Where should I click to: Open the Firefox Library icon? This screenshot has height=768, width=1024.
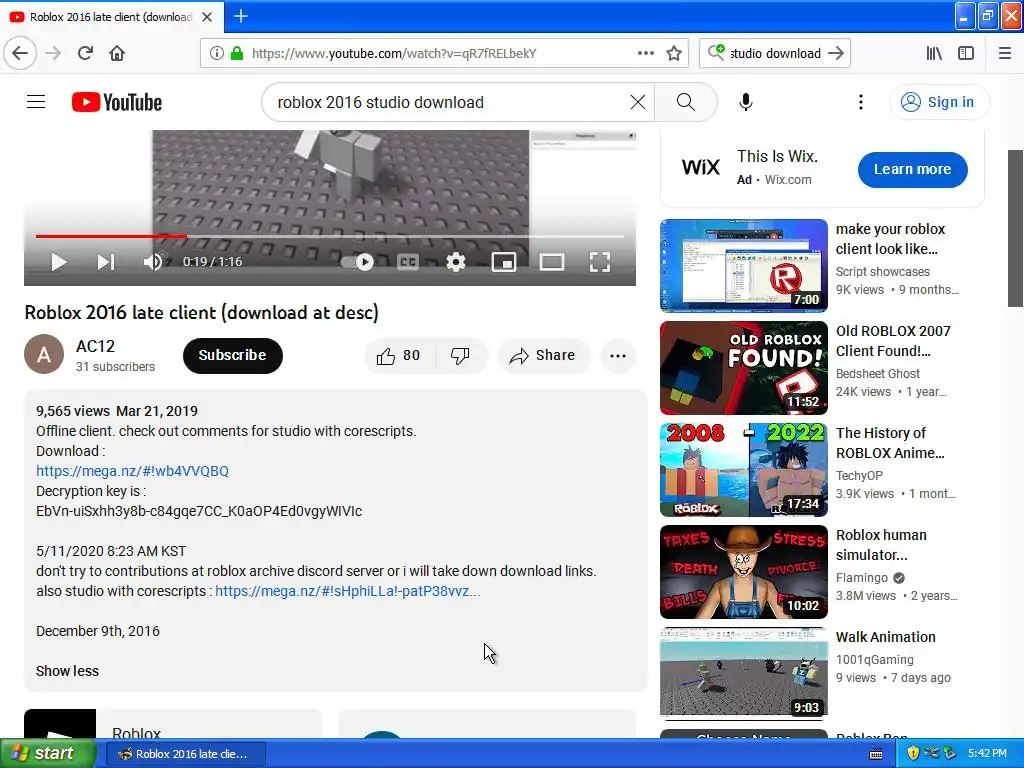[x=934, y=53]
